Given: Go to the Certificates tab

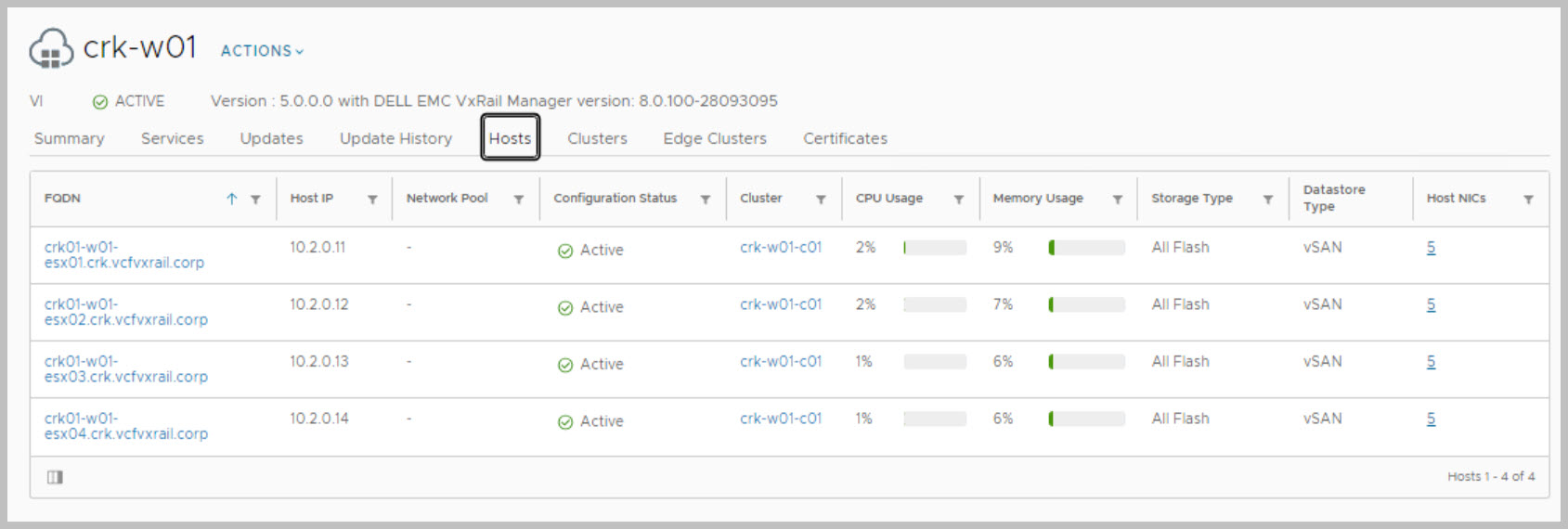Looking at the screenshot, I should click(x=845, y=138).
